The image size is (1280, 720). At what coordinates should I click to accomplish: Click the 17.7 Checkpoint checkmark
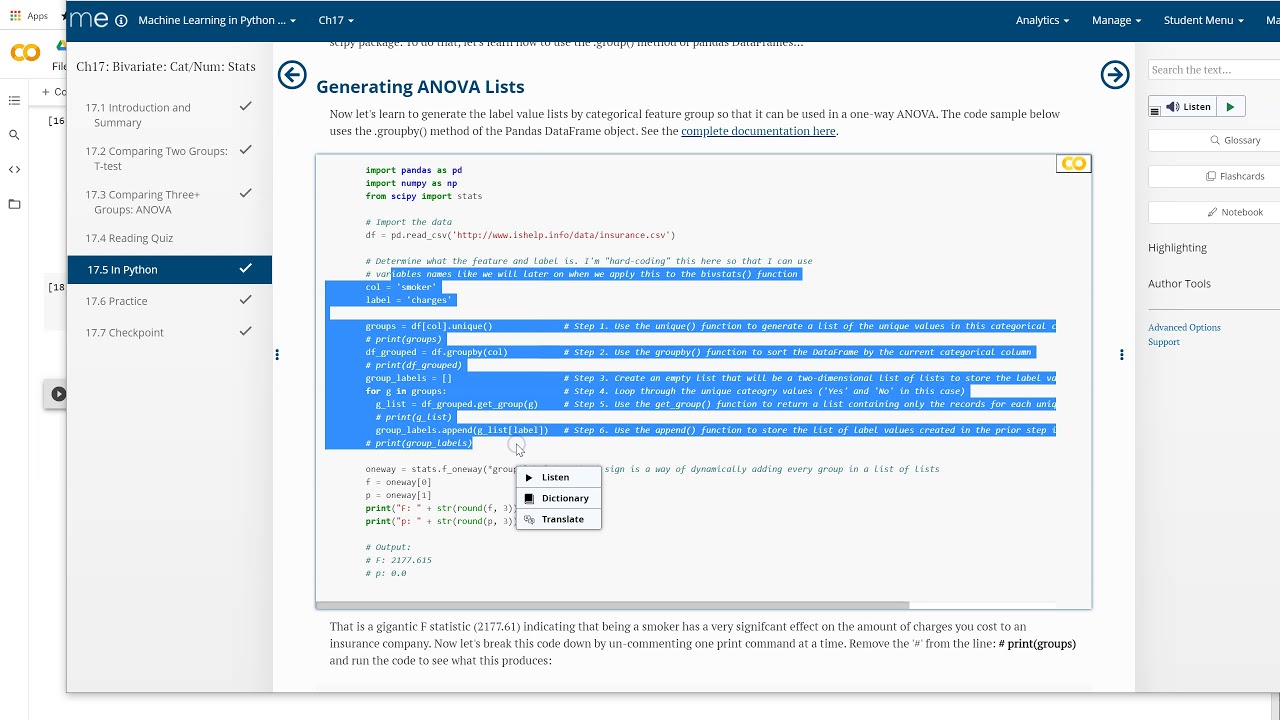coord(245,331)
